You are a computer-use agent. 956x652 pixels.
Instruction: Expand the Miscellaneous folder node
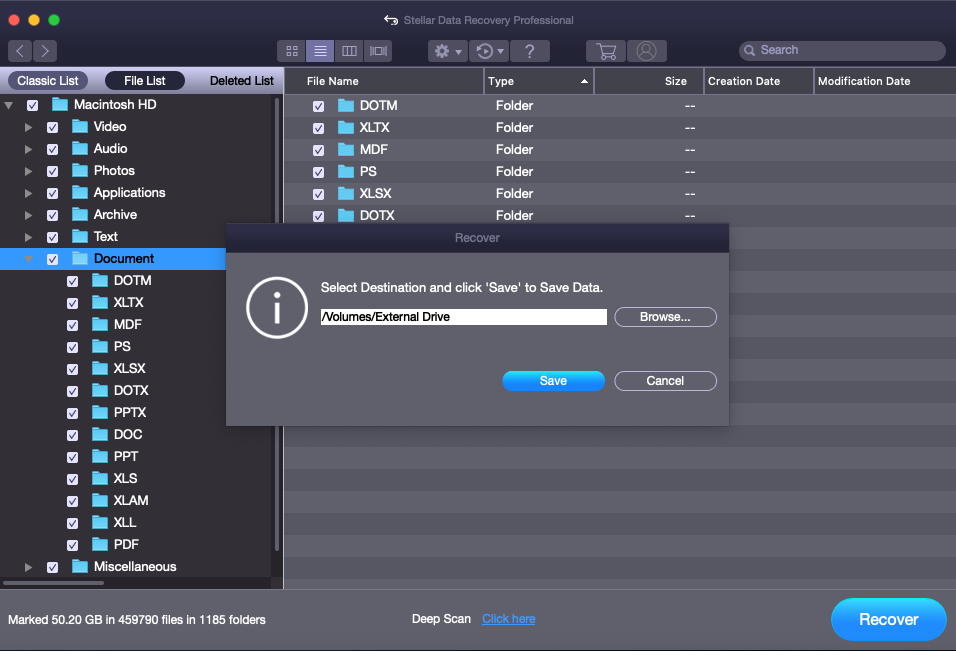pyautogui.click(x=28, y=567)
